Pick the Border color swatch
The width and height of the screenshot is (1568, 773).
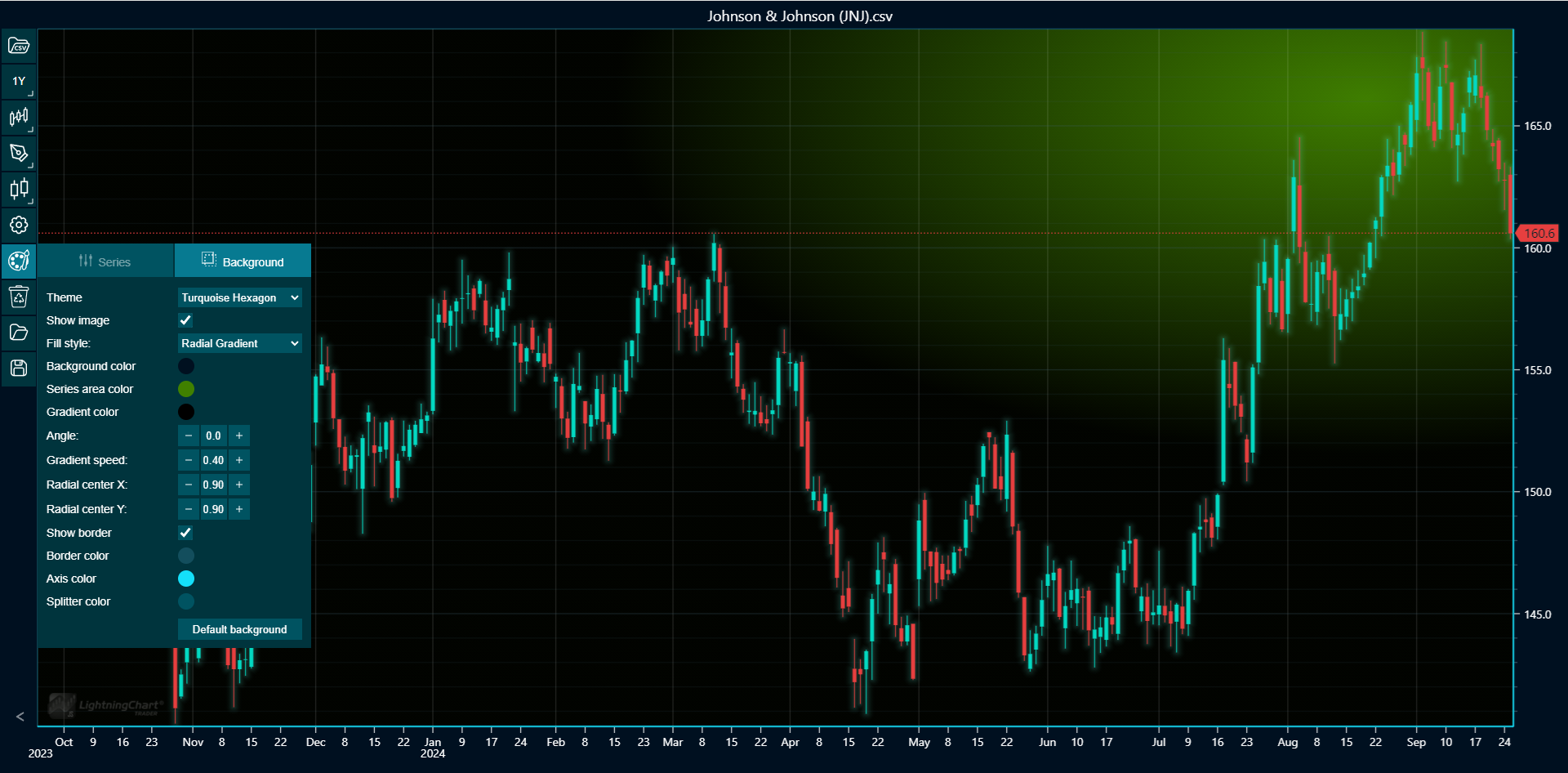(x=186, y=556)
